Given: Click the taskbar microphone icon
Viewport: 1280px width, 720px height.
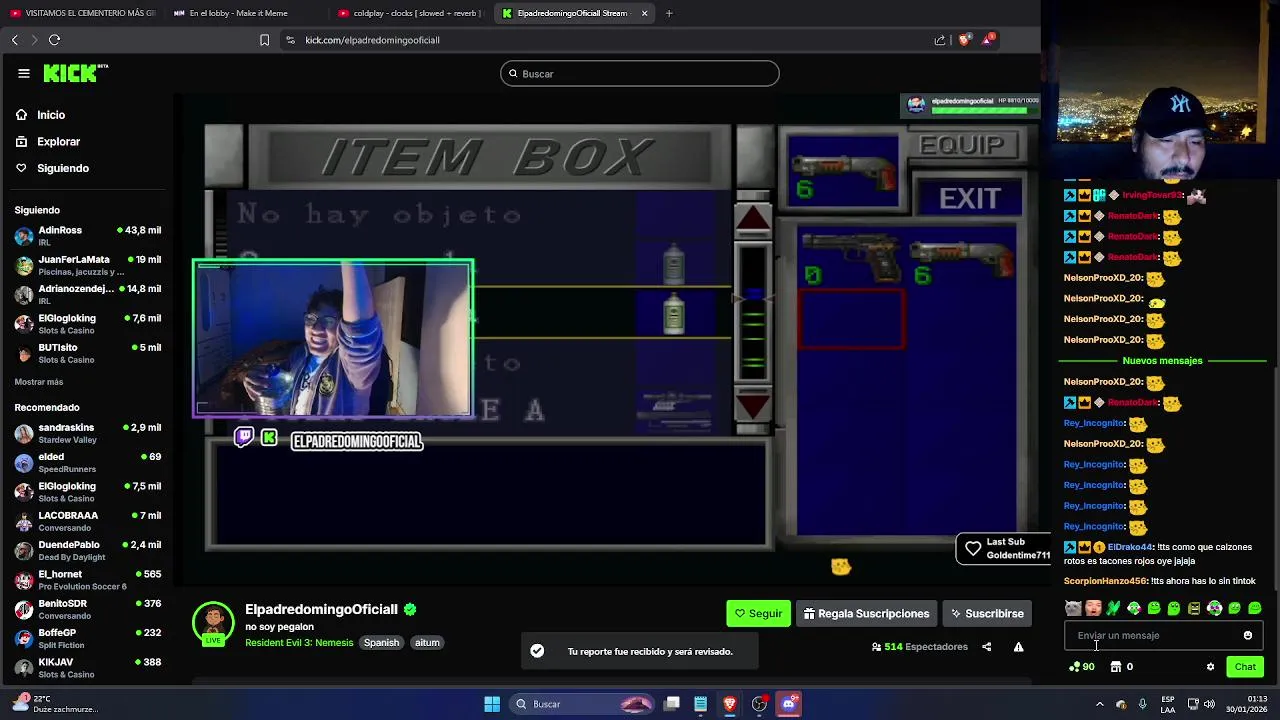Looking at the screenshot, I should 1142,704.
